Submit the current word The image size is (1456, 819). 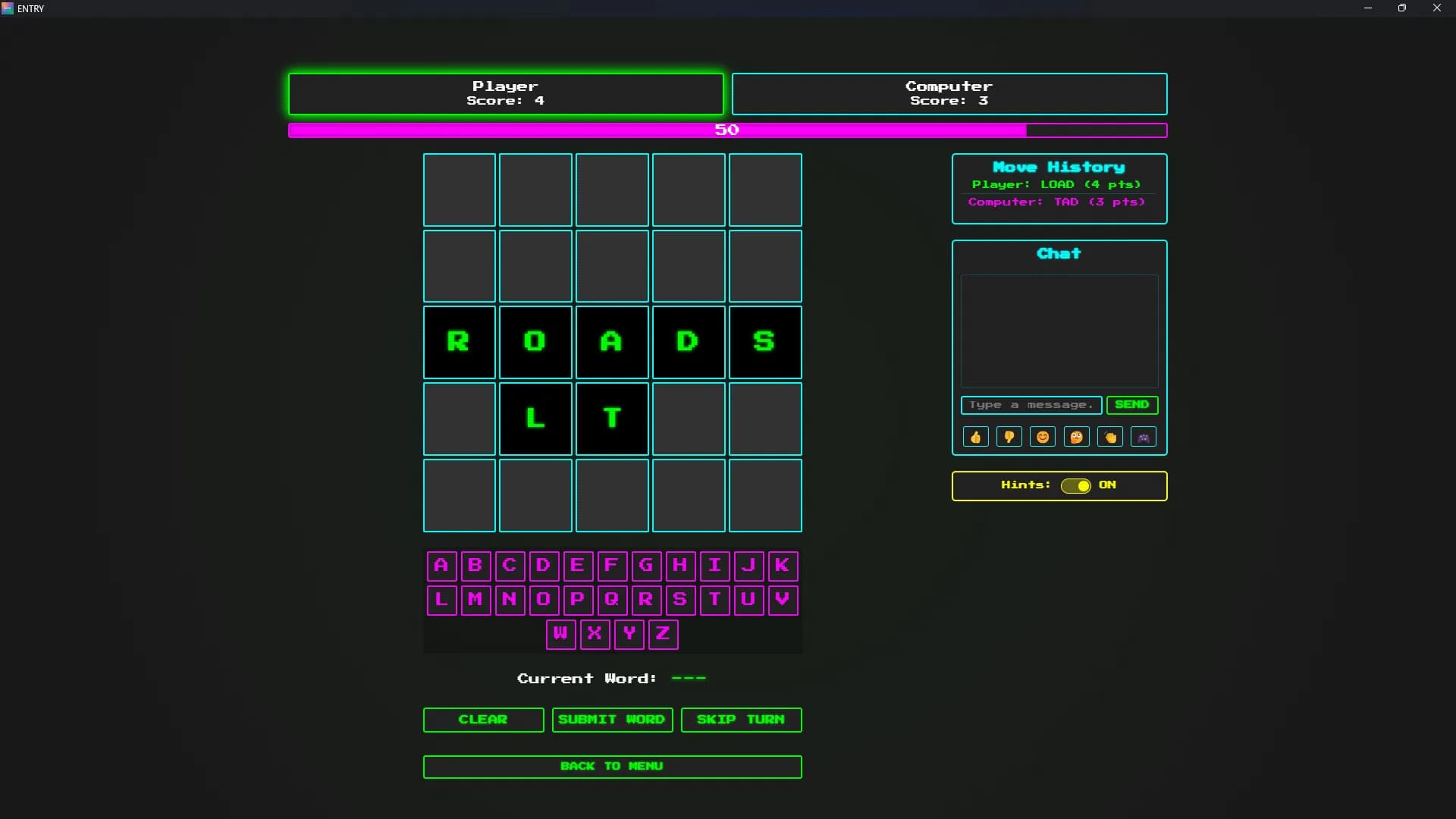click(x=612, y=720)
